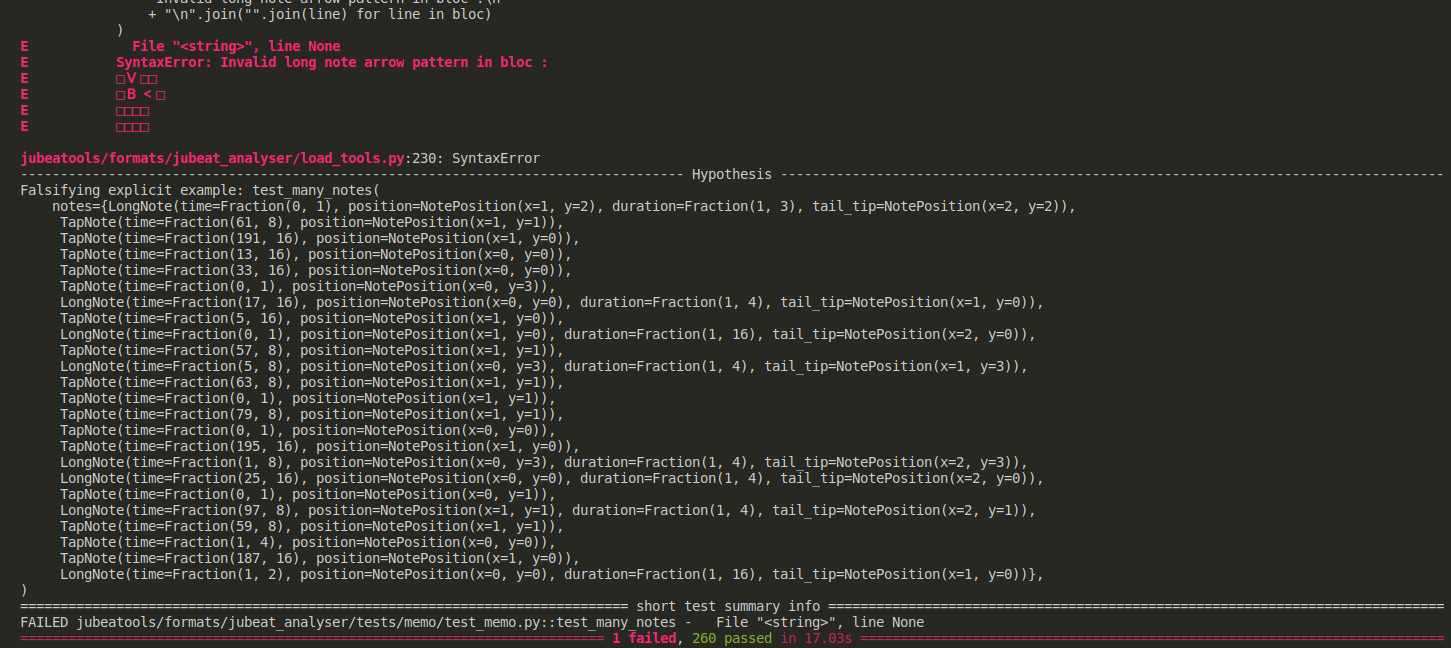Click the '1 failed' result text
Image resolution: width=1451 pixels, height=648 pixels.
pyautogui.click(x=644, y=638)
